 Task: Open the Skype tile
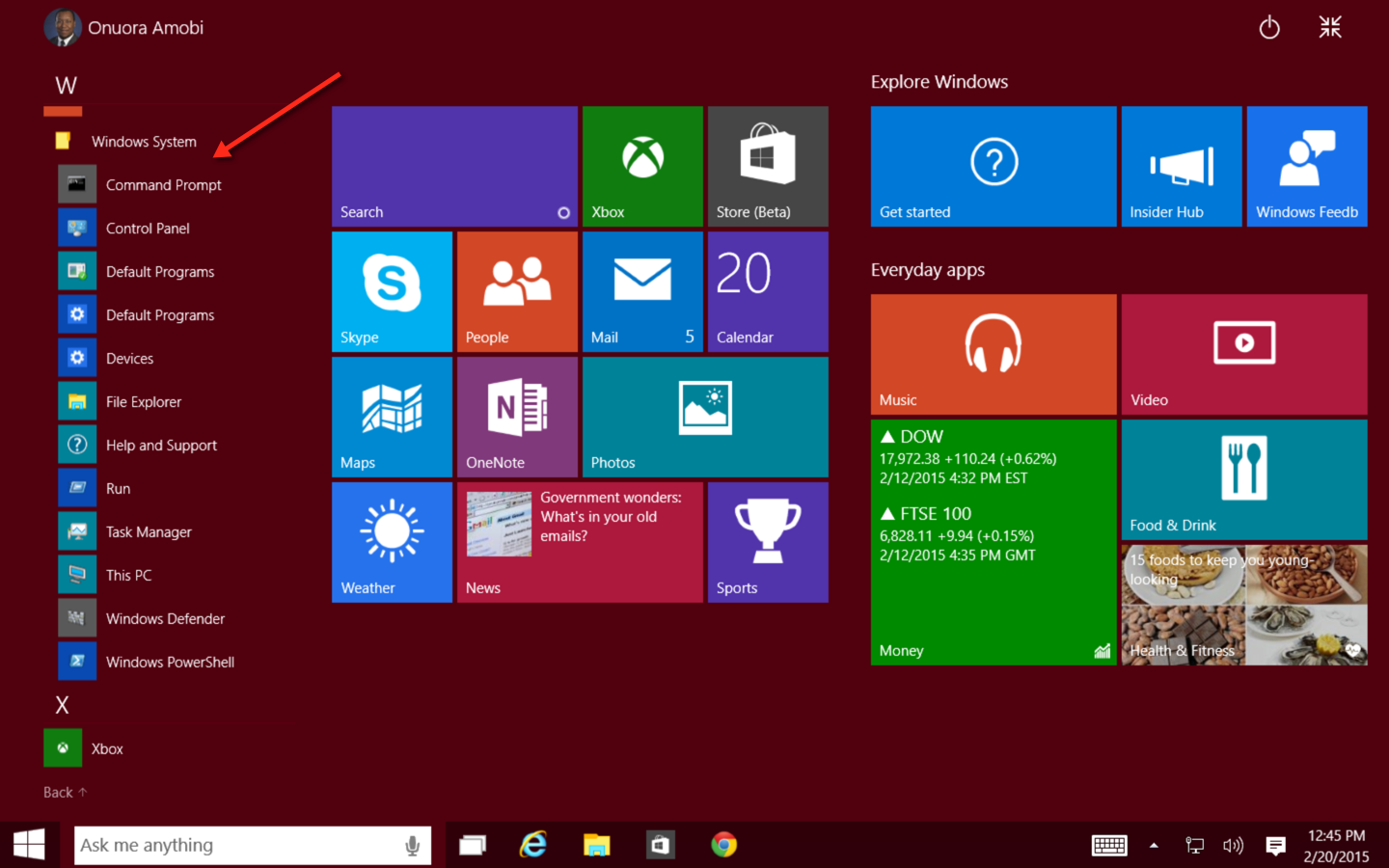click(x=392, y=291)
